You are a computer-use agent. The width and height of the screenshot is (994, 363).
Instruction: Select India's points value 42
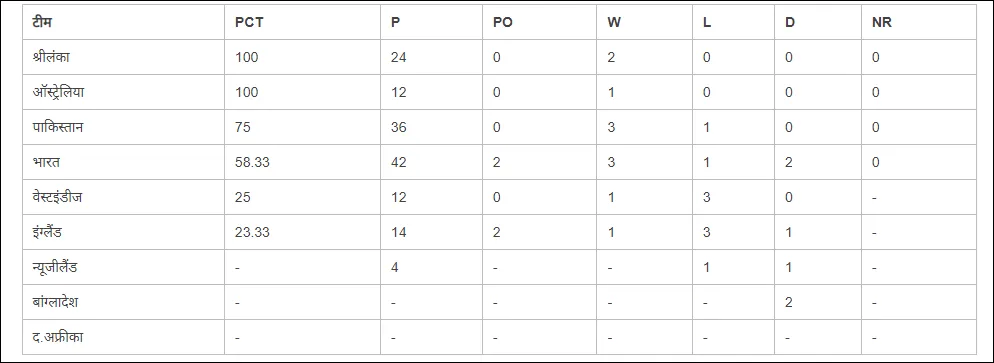[x=399, y=163]
